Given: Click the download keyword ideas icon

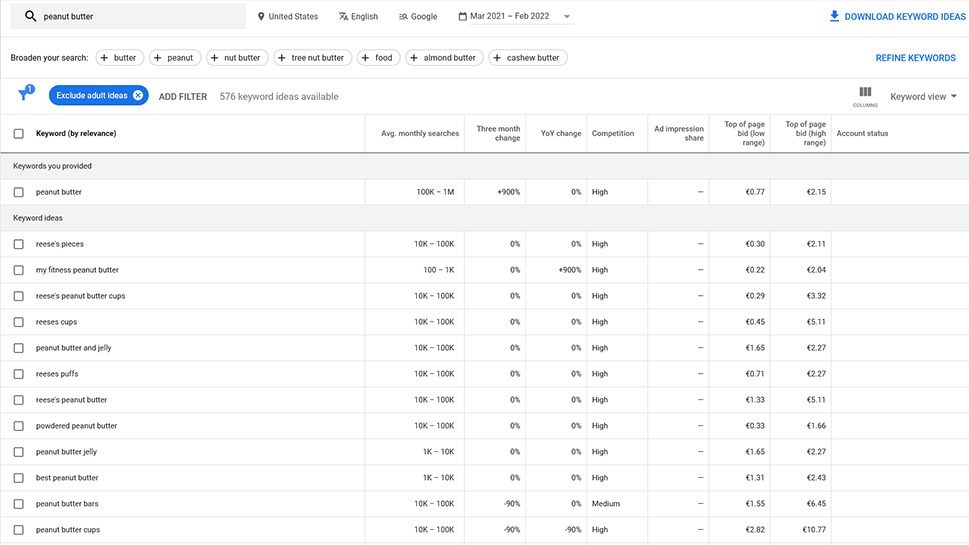Looking at the screenshot, I should tap(834, 17).
